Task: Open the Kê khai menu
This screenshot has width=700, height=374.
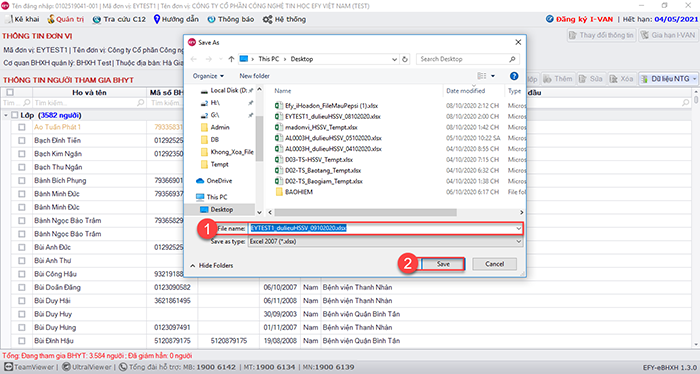Action: tap(22, 19)
